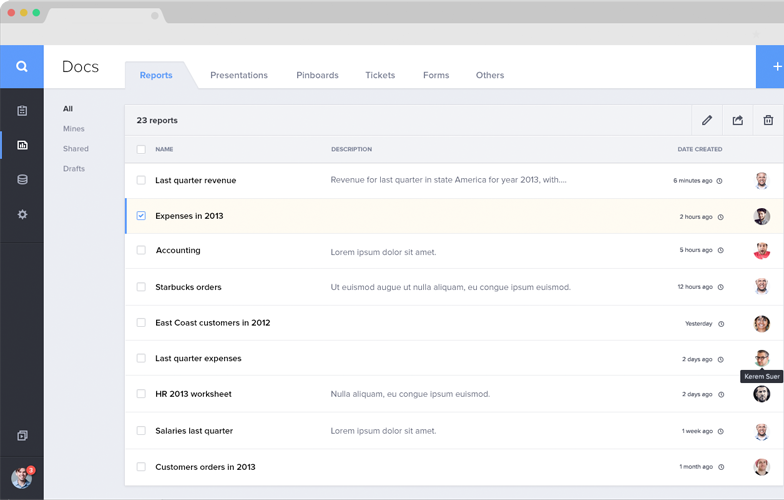This screenshot has width=784, height=500.
Task: Open the HR 2013 worksheet report
Action: coord(193,394)
